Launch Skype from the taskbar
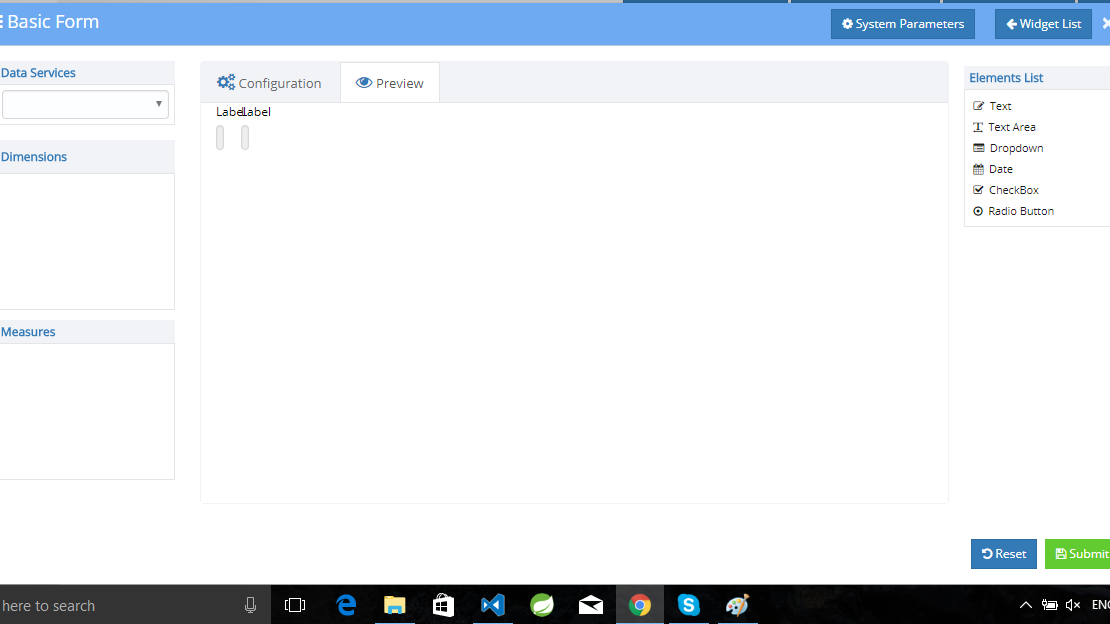This screenshot has width=1110, height=624. (688, 605)
